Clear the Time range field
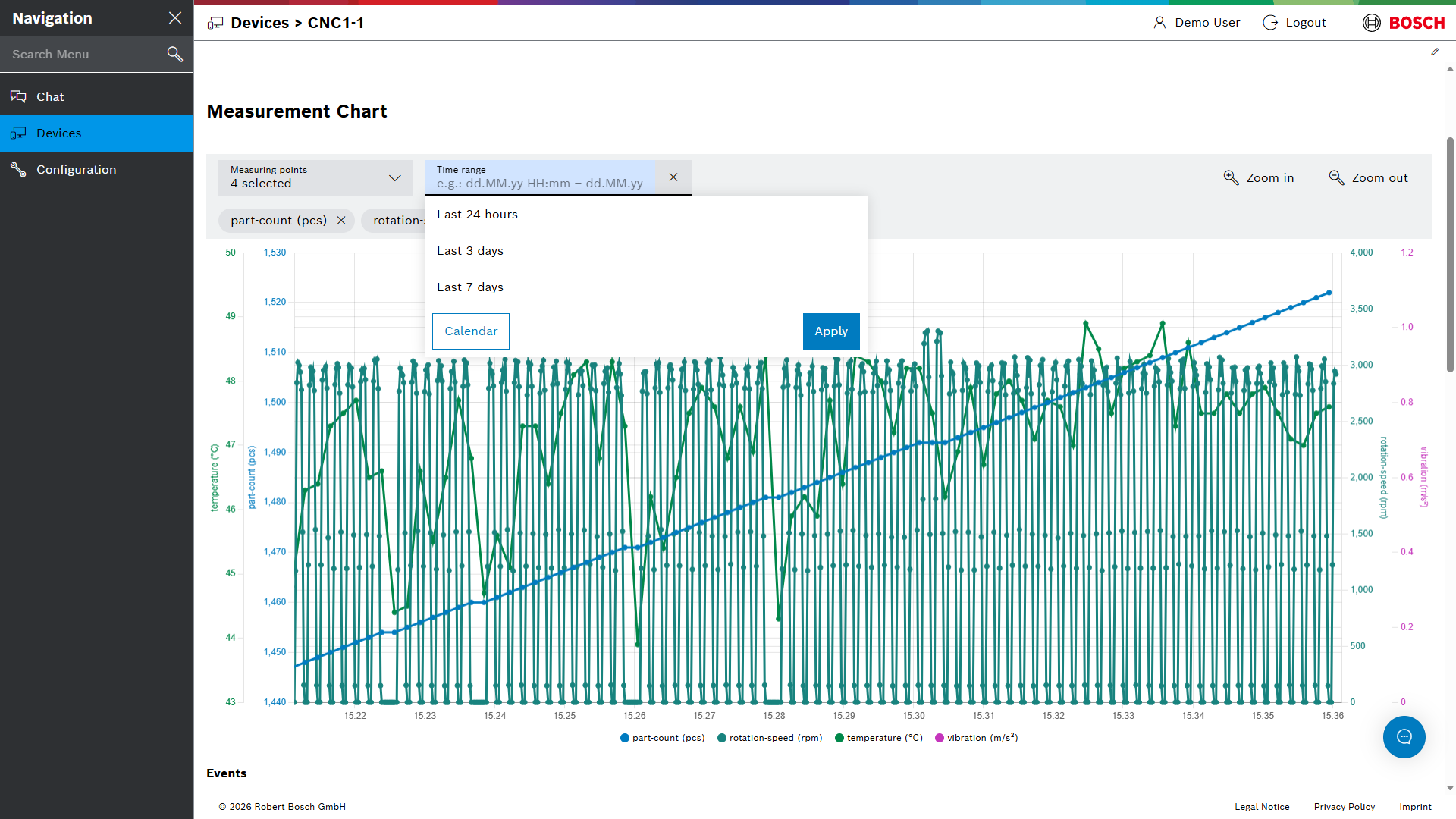The width and height of the screenshot is (1456, 819). (x=673, y=177)
